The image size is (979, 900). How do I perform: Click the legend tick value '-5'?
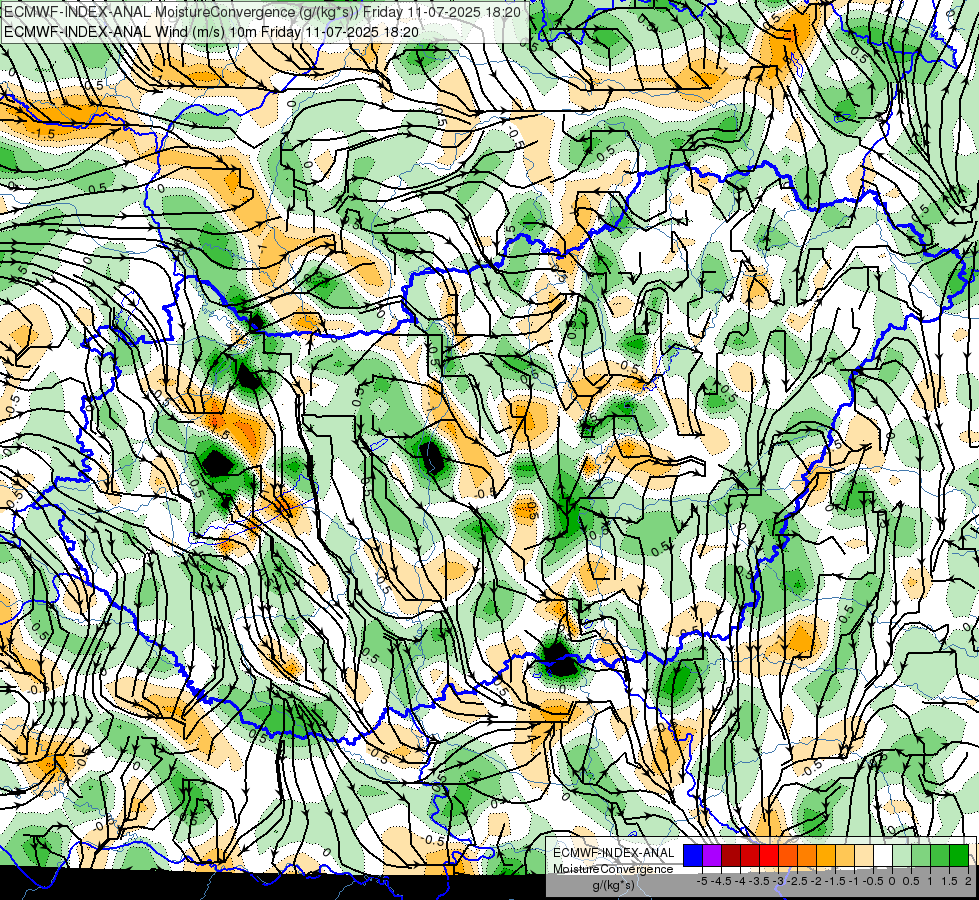pyautogui.click(x=702, y=881)
